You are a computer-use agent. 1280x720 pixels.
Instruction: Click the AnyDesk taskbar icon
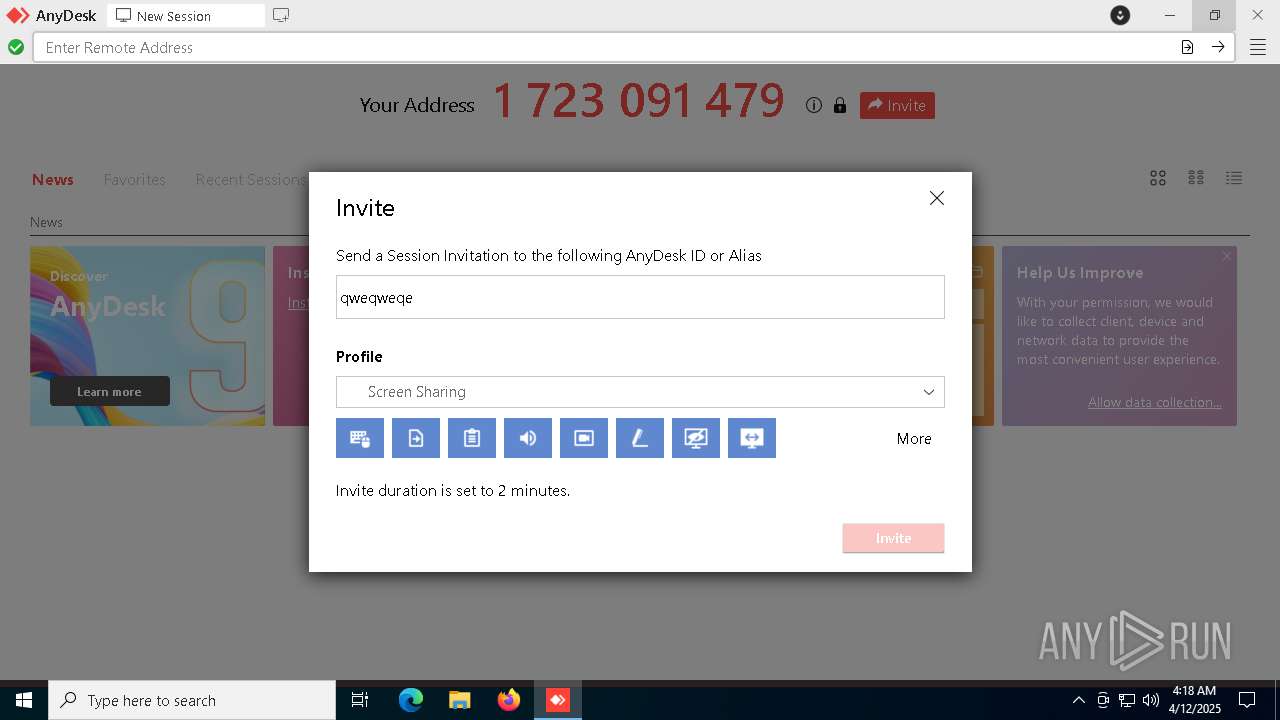(558, 700)
